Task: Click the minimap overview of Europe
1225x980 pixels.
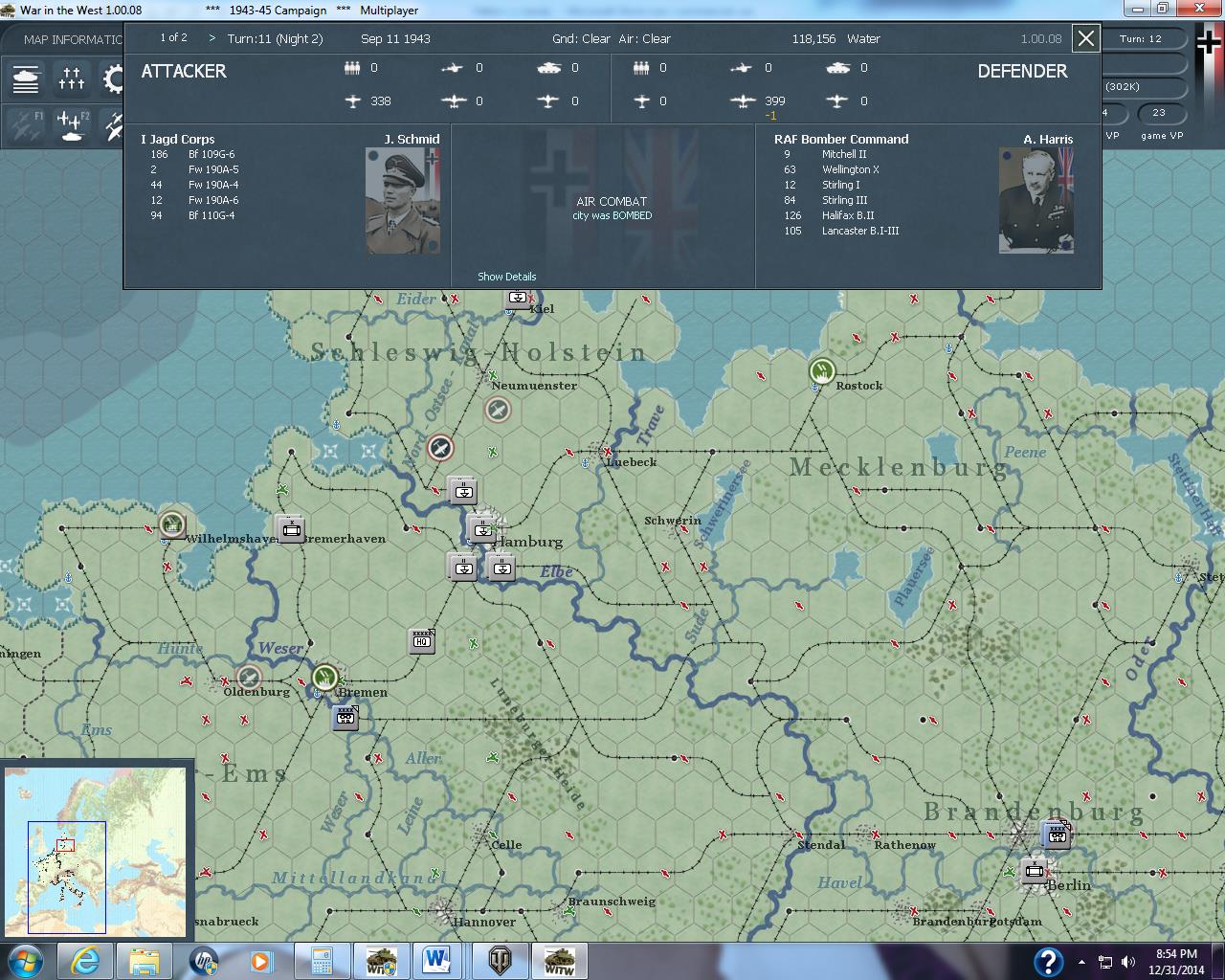Action: [95, 851]
